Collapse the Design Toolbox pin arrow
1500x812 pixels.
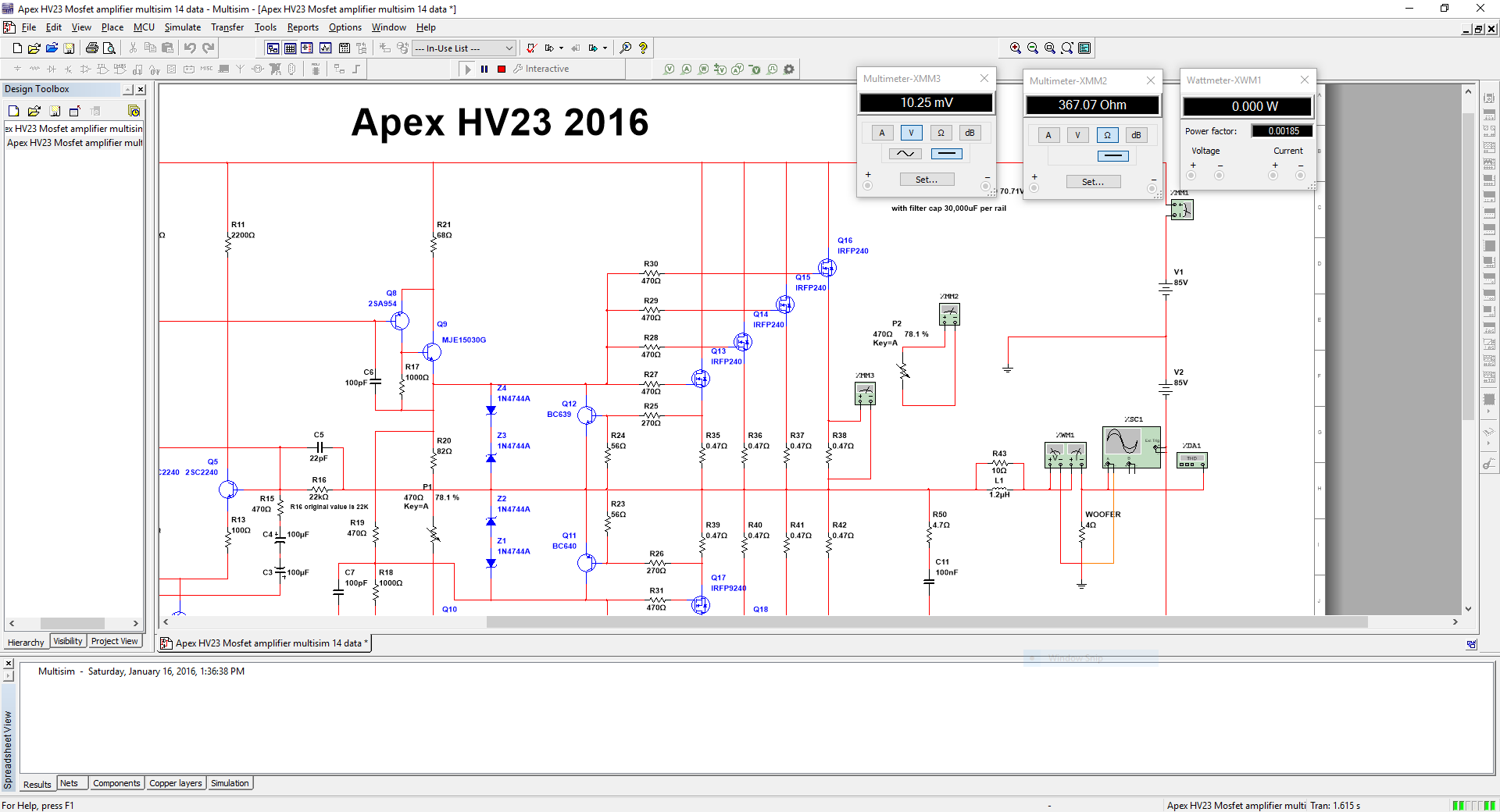128,90
